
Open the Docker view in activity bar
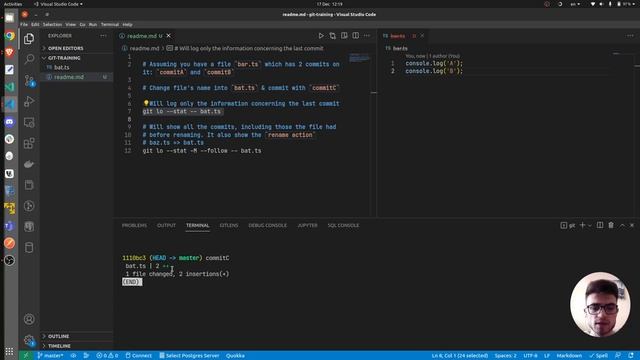point(29,164)
